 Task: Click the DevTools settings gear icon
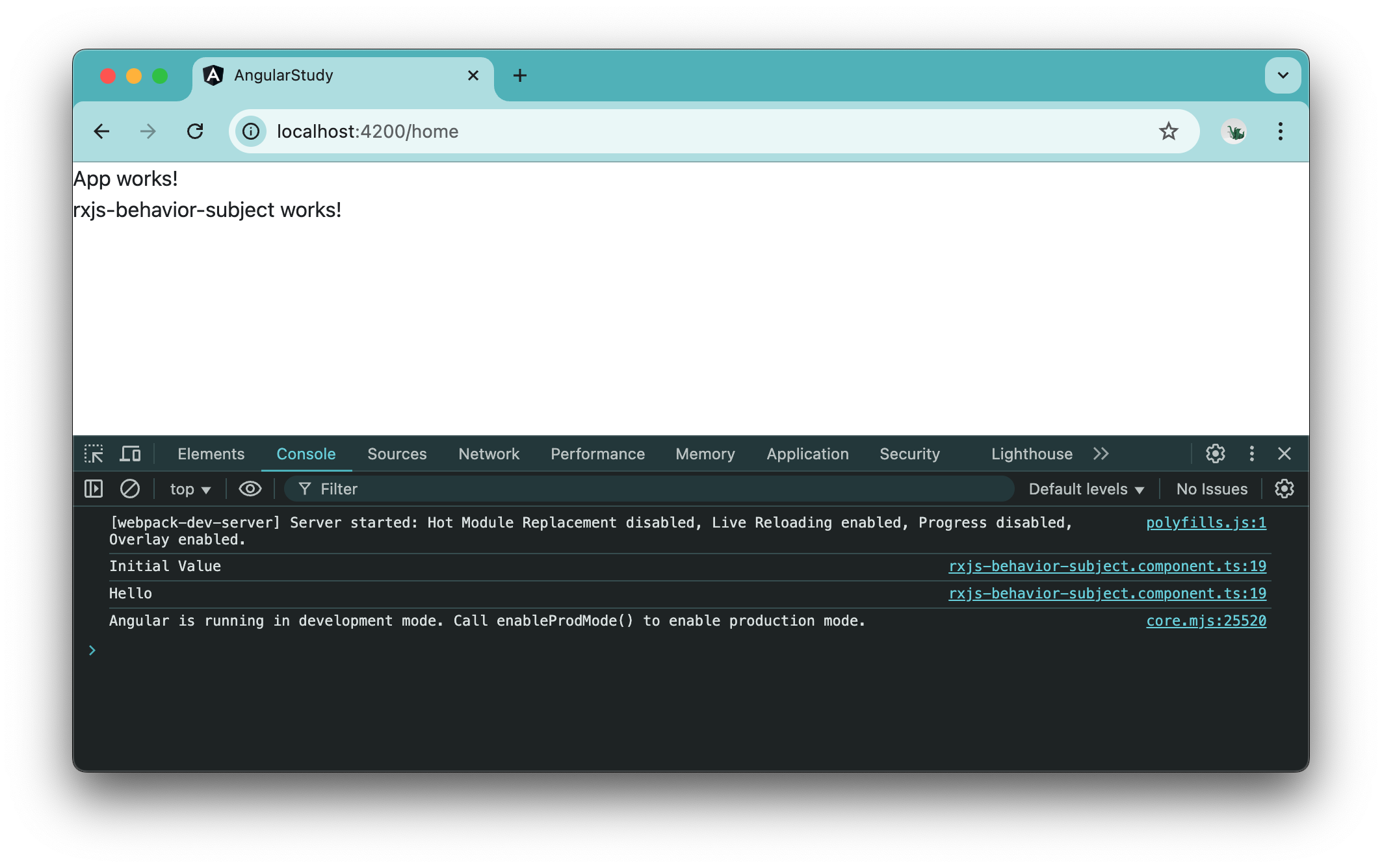(1216, 454)
